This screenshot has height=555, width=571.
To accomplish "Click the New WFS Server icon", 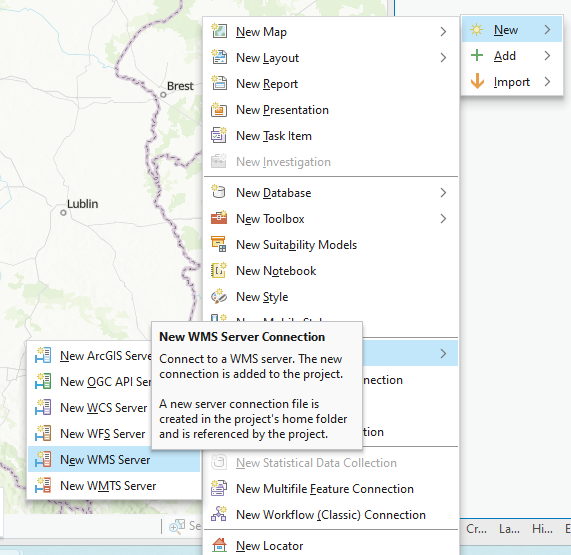I will (x=43, y=433).
